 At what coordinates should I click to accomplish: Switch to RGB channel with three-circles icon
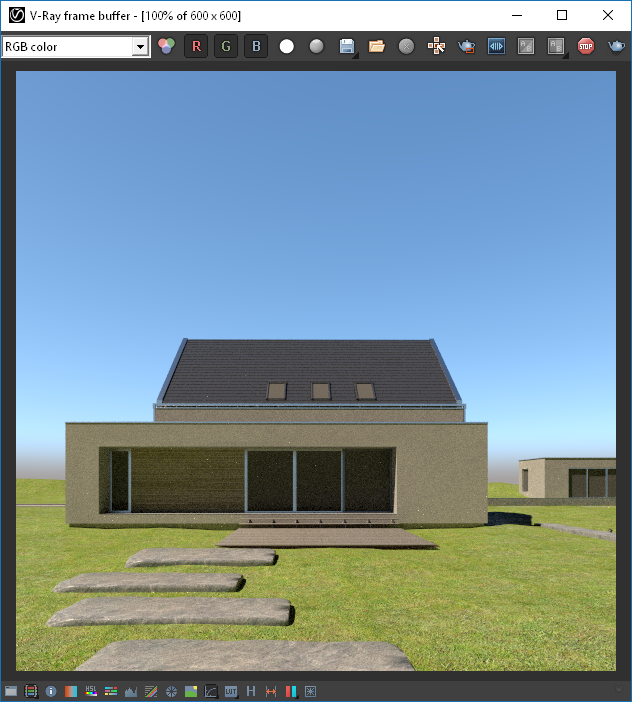pos(167,46)
